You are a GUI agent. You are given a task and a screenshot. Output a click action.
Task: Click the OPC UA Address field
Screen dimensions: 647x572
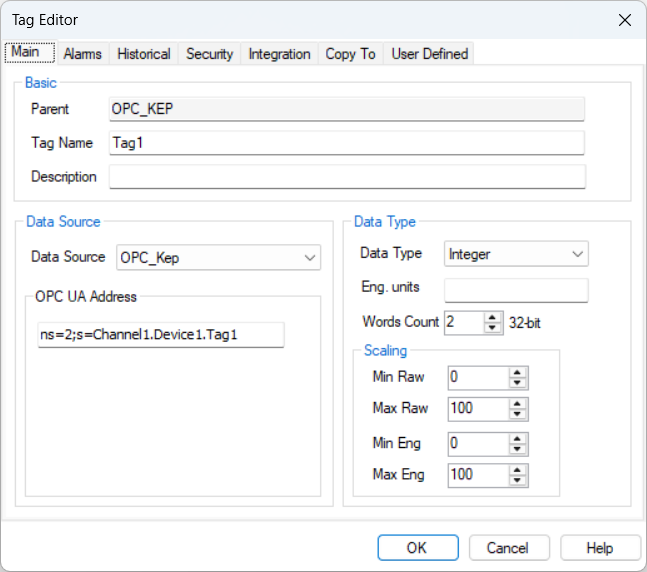point(161,335)
